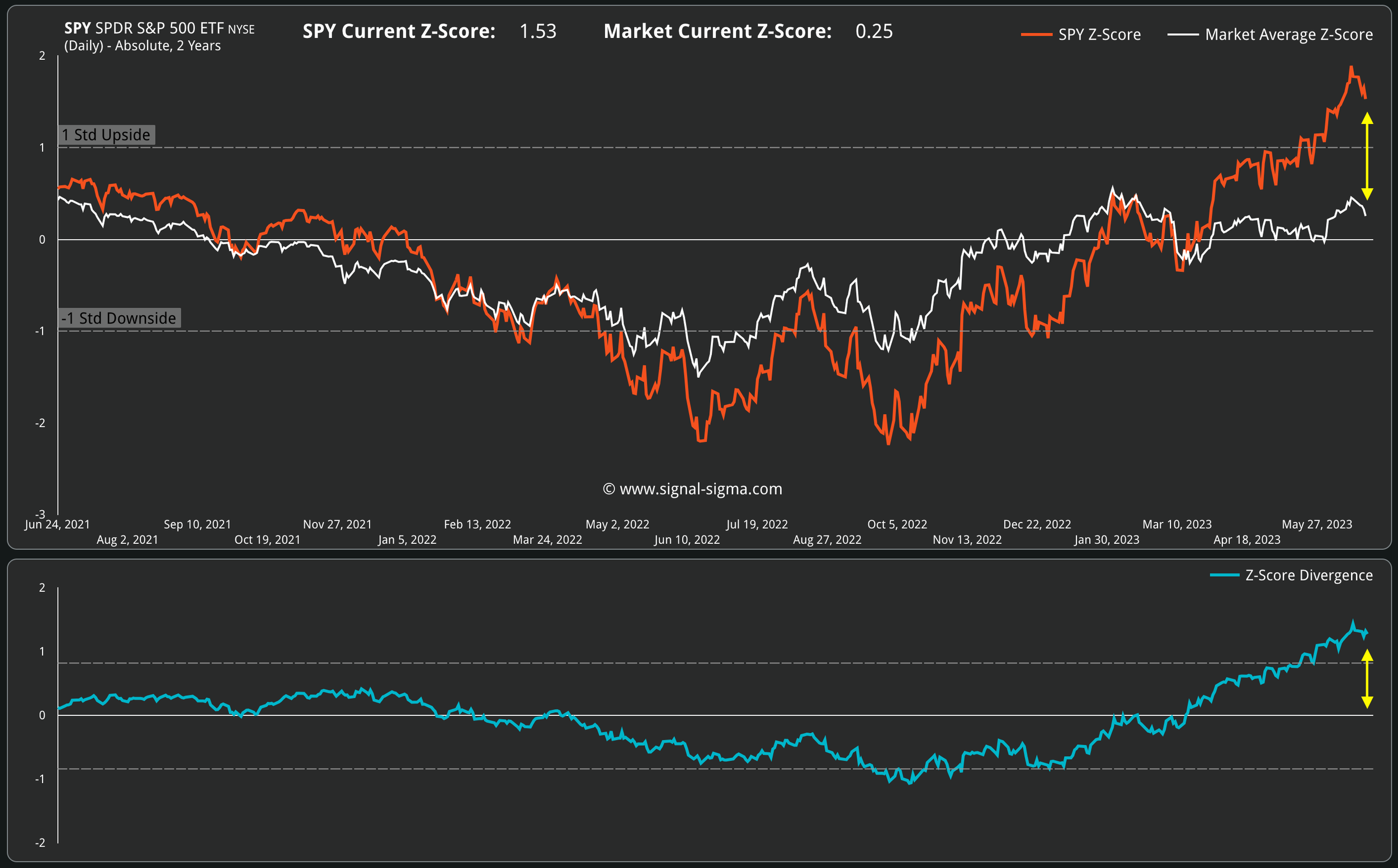
Task: Click the 1 Std Upside label
Action: [106, 135]
